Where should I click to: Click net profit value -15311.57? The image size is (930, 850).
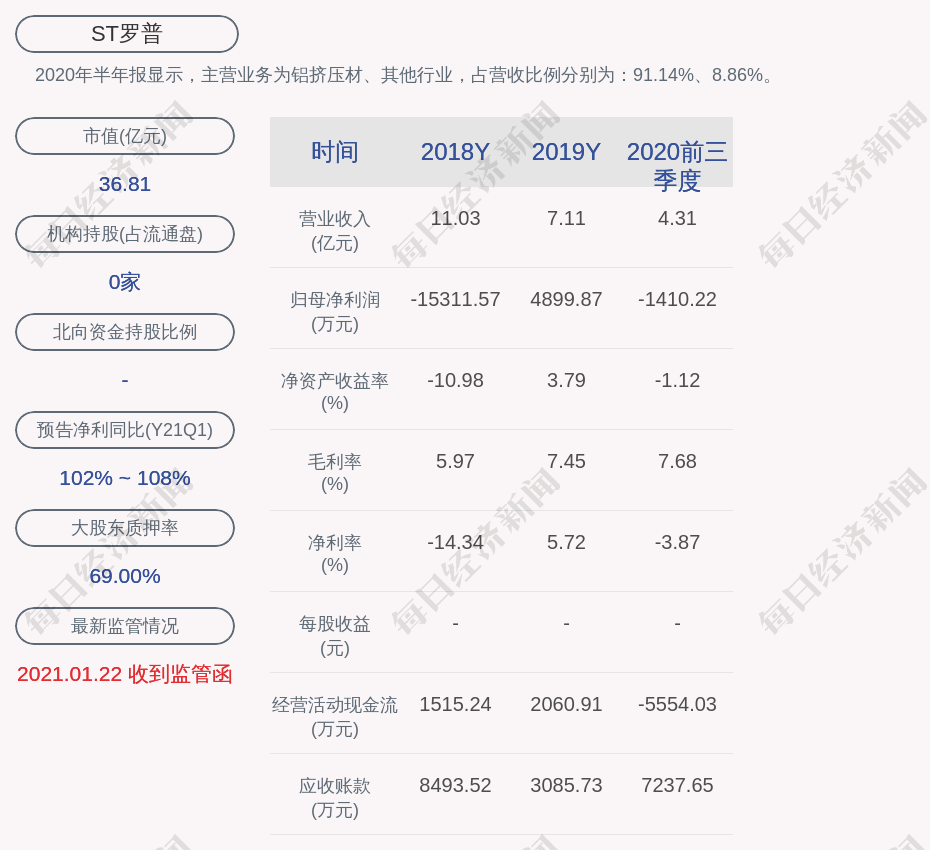(456, 299)
